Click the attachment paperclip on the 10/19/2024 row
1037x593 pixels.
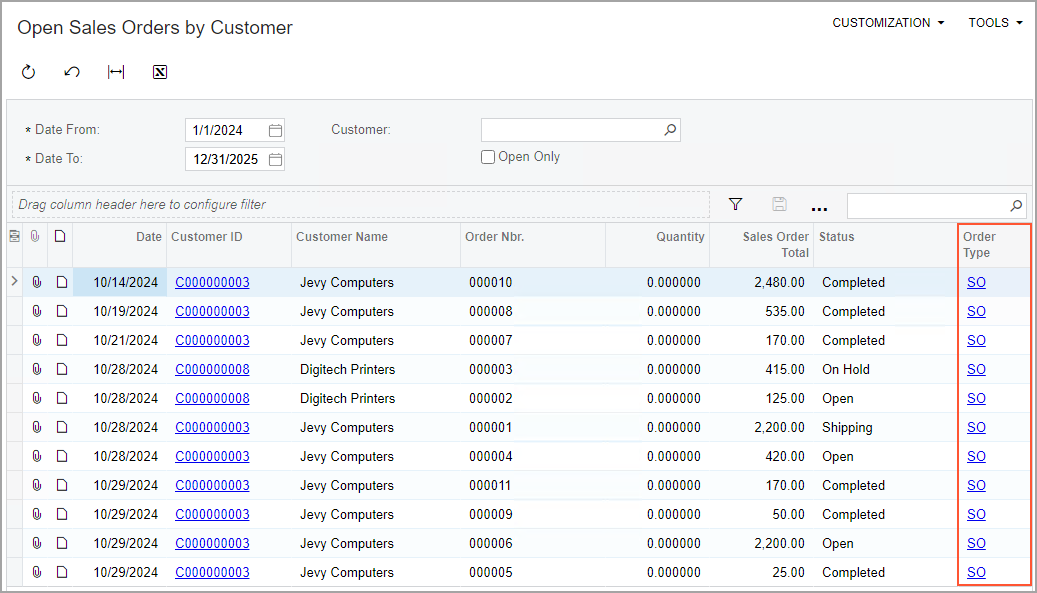click(36, 312)
